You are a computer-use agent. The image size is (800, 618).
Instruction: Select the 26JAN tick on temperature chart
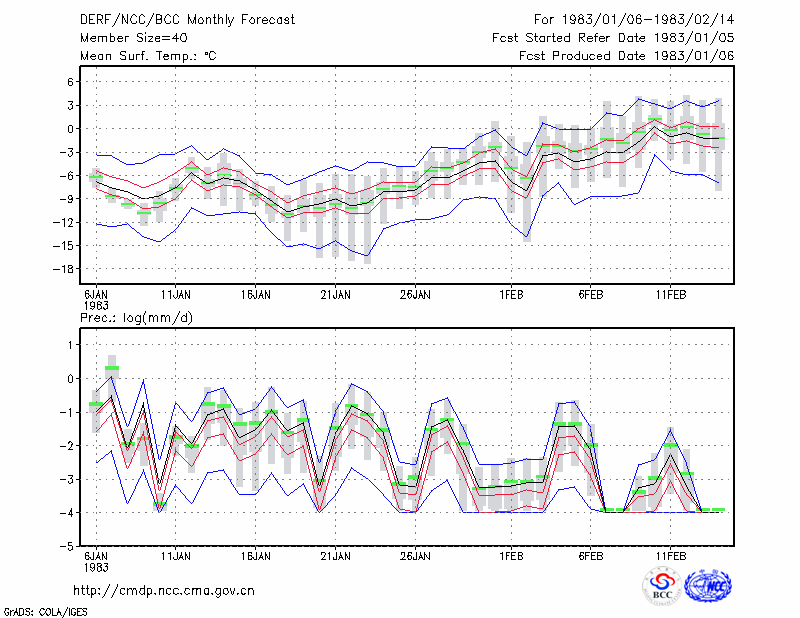pyautogui.click(x=415, y=295)
